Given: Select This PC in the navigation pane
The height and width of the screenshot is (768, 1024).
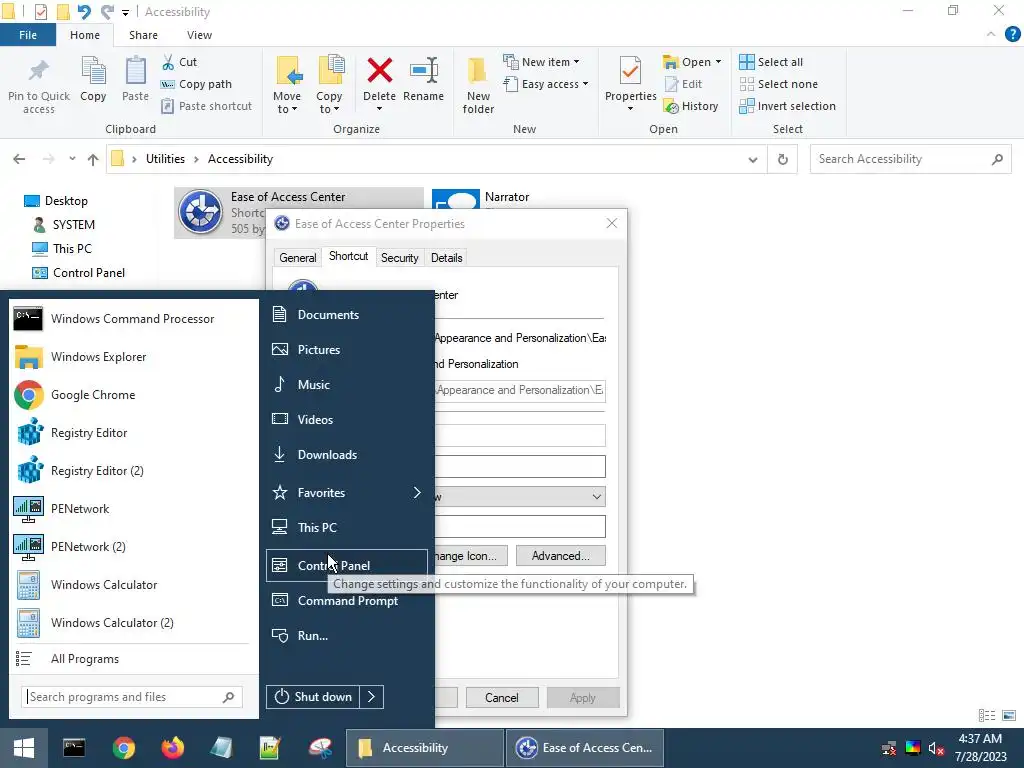Looking at the screenshot, I should tap(72, 249).
